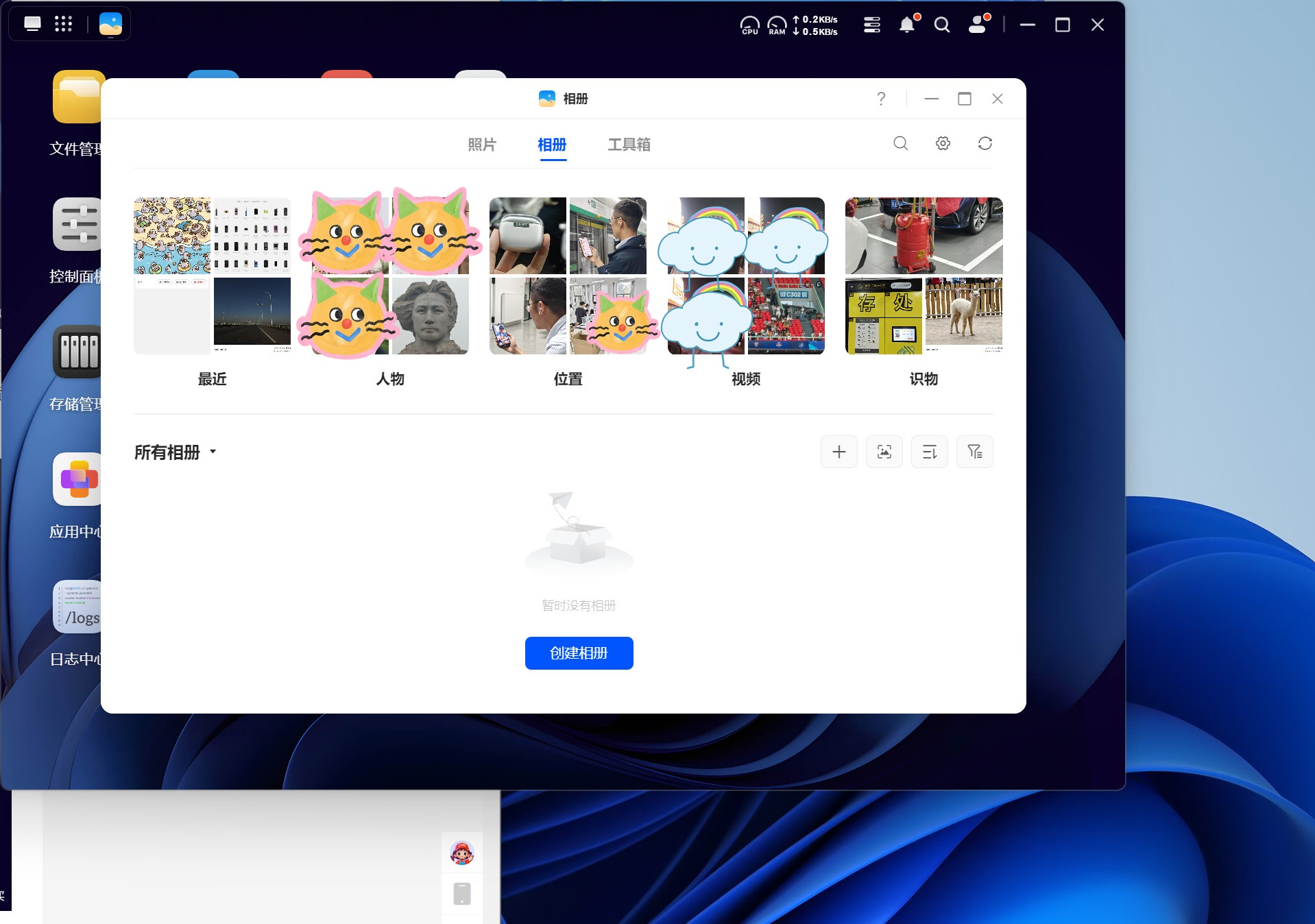Click the 位置 album label
The image size is (1315, 924).
[x=568, y=379]
